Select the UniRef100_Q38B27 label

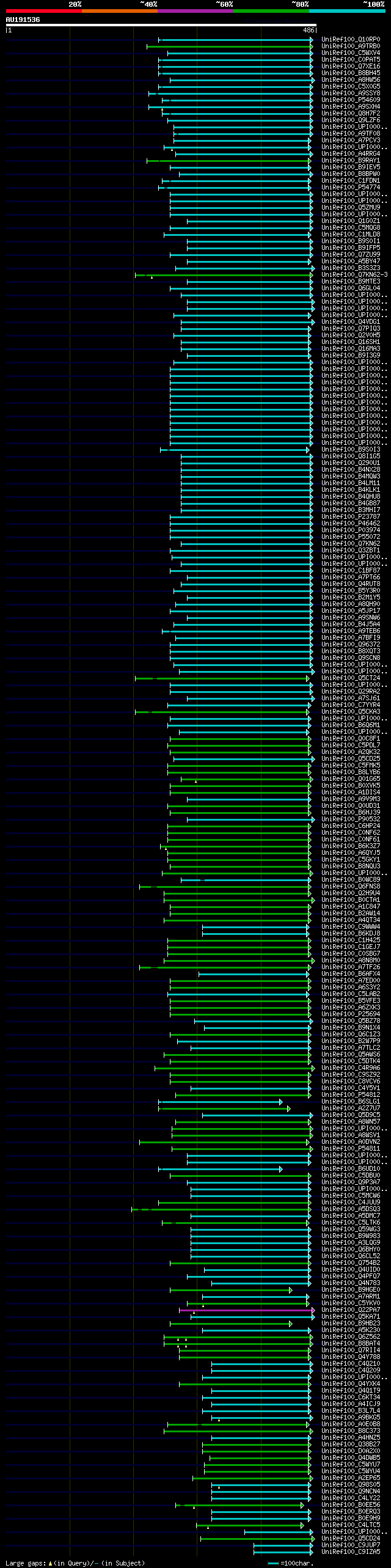click(351, 1445)
